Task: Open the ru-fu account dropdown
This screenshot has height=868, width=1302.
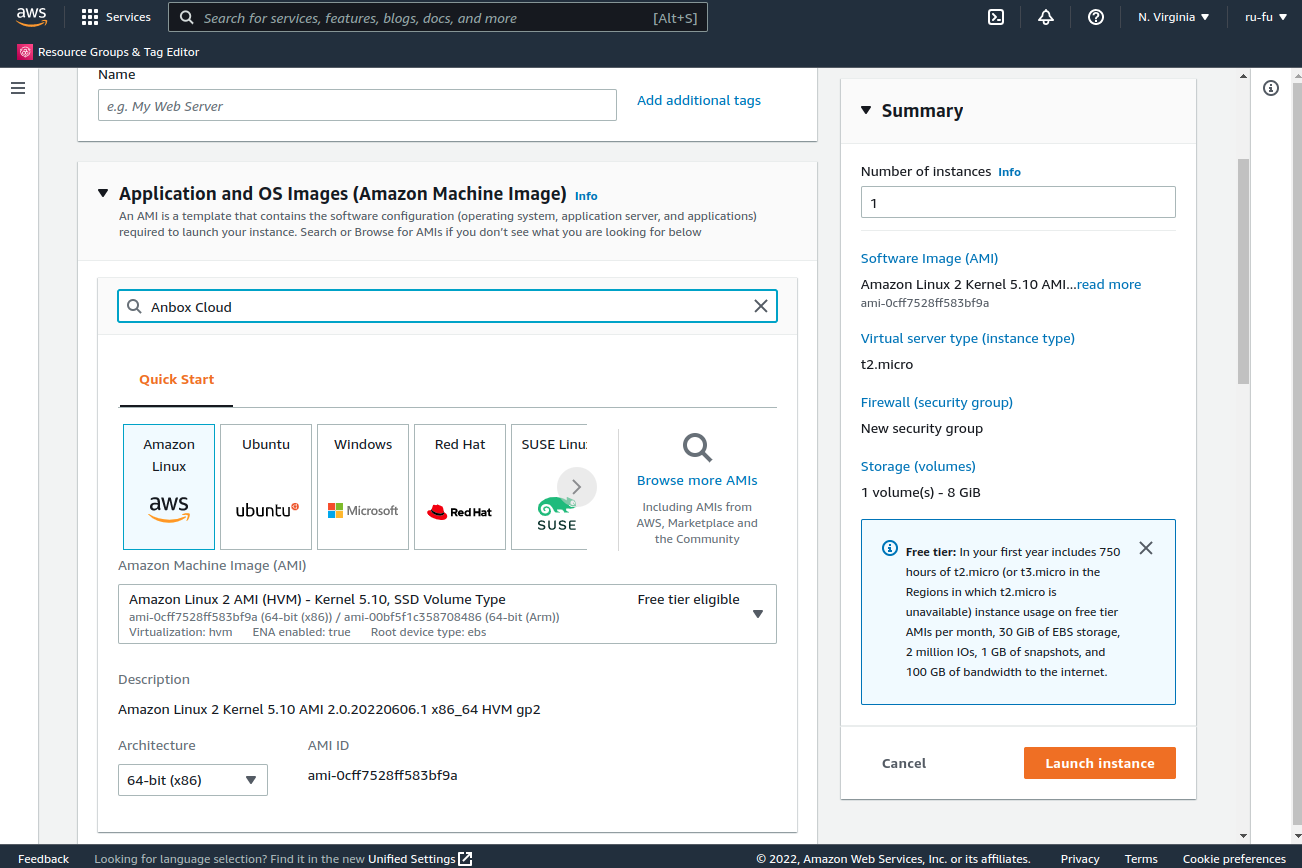Action: 1266,17
